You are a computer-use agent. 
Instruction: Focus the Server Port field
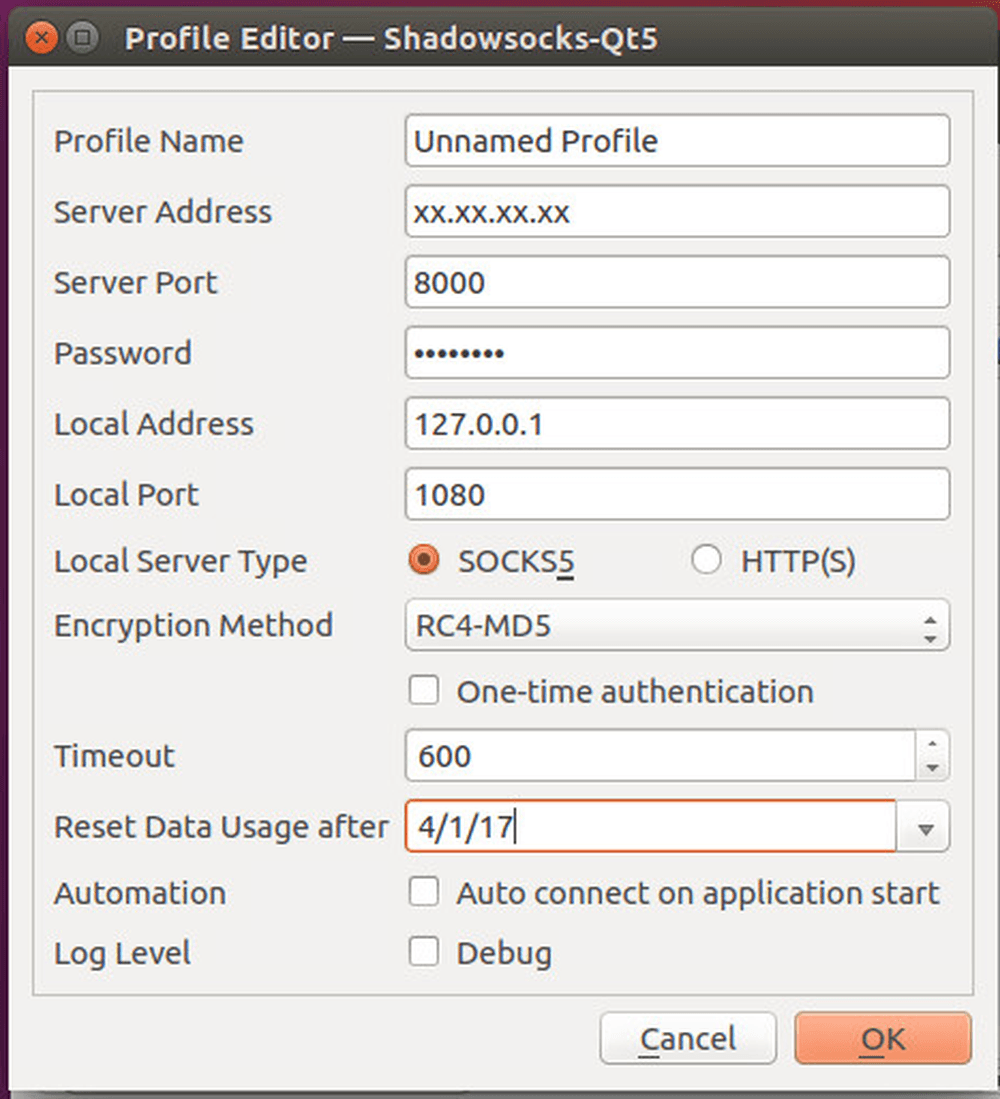point(676,283)
